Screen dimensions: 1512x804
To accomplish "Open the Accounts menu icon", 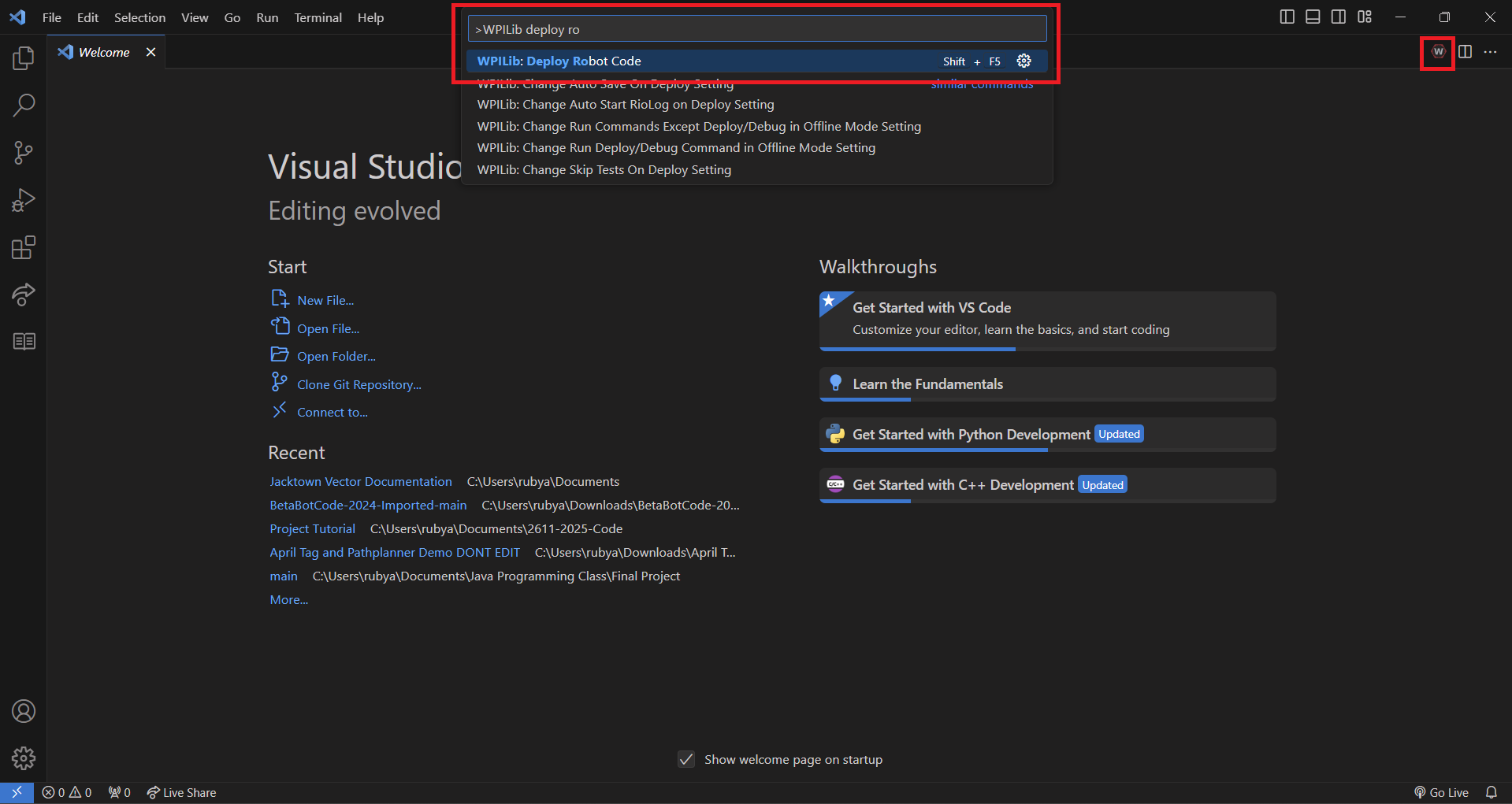I will (x=24, y=711).
